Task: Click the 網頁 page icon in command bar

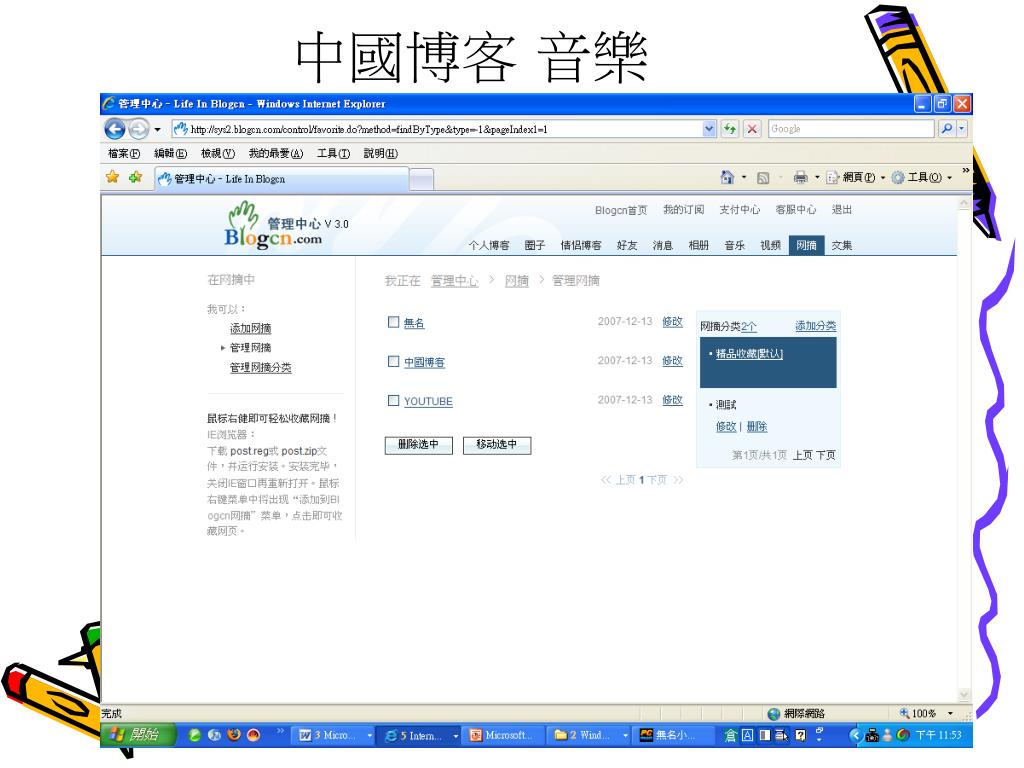Action: click(x=833, y=178)
